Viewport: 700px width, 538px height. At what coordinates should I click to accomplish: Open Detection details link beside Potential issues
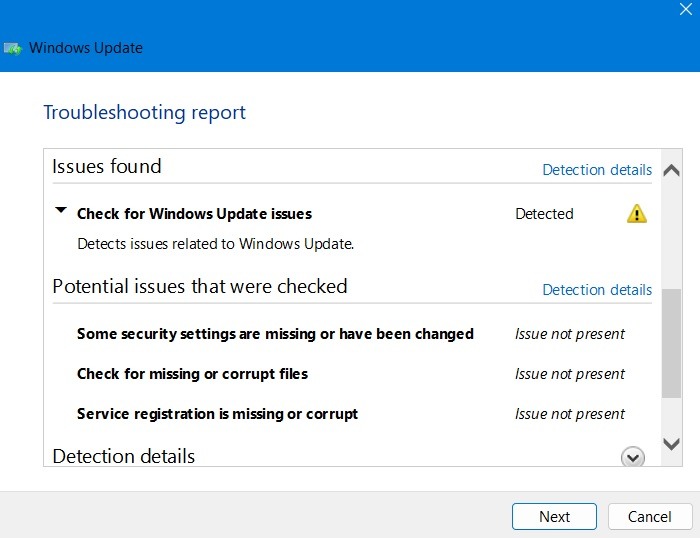click(x=597, y=290)
